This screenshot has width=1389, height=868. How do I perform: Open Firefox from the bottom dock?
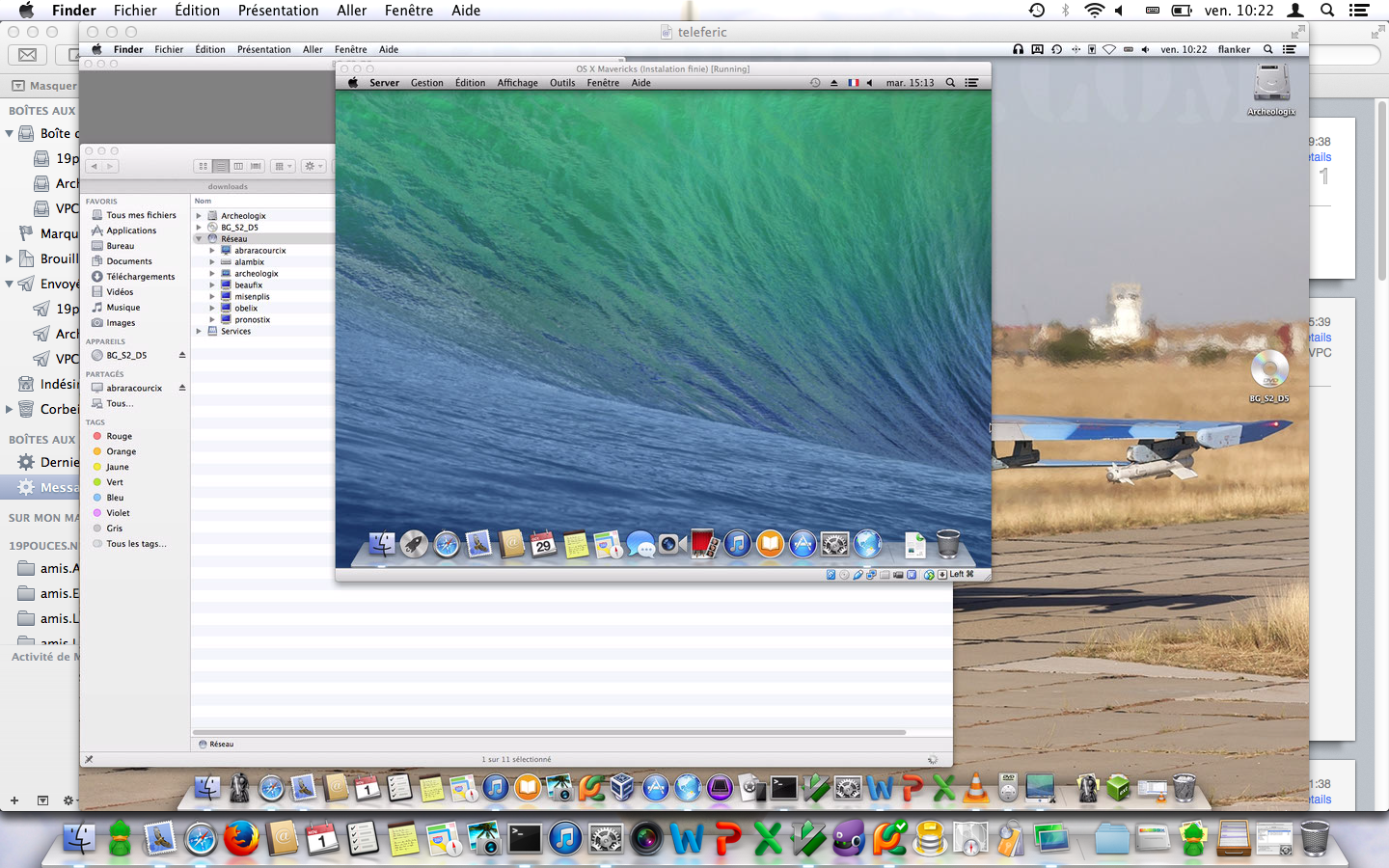point(241,838)
